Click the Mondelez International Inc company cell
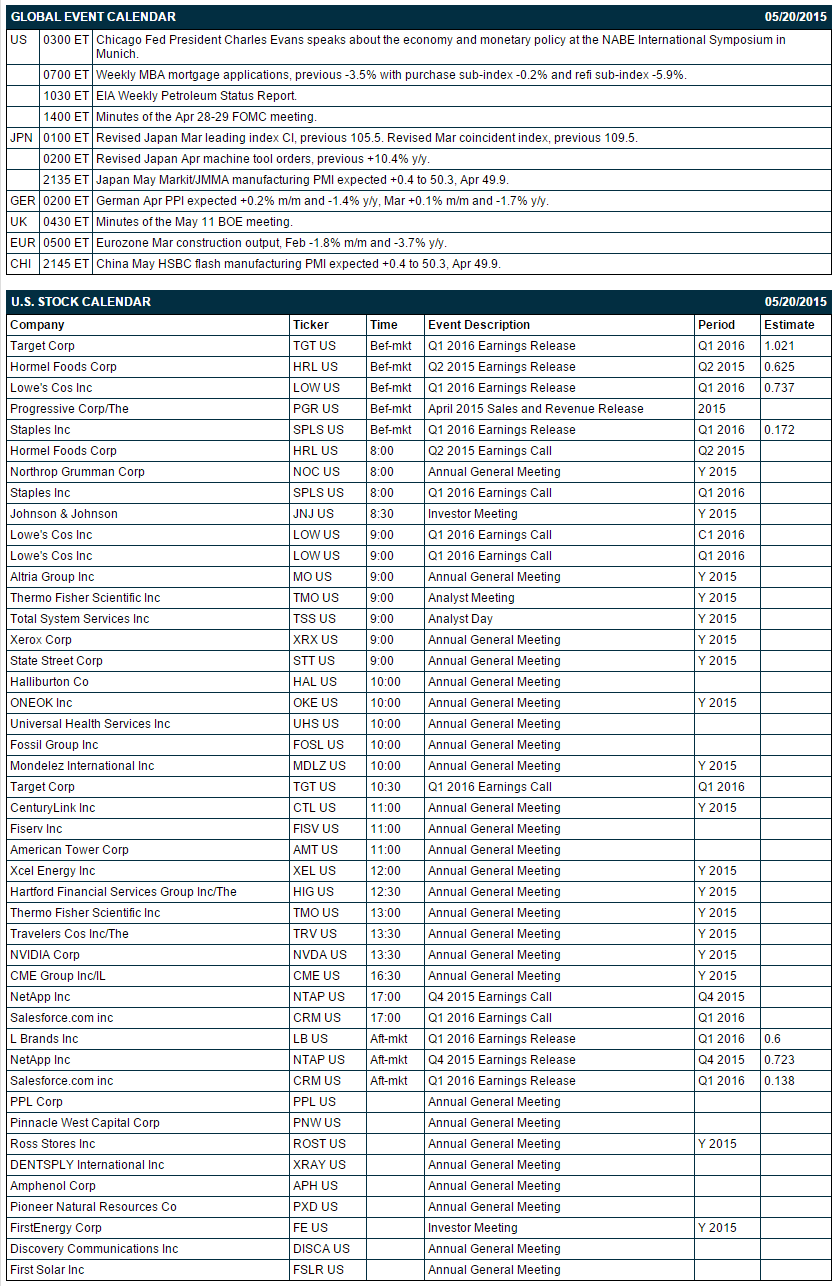This screenshot has width=837, height=1286. pyautogui.click(x=148, y=766)
